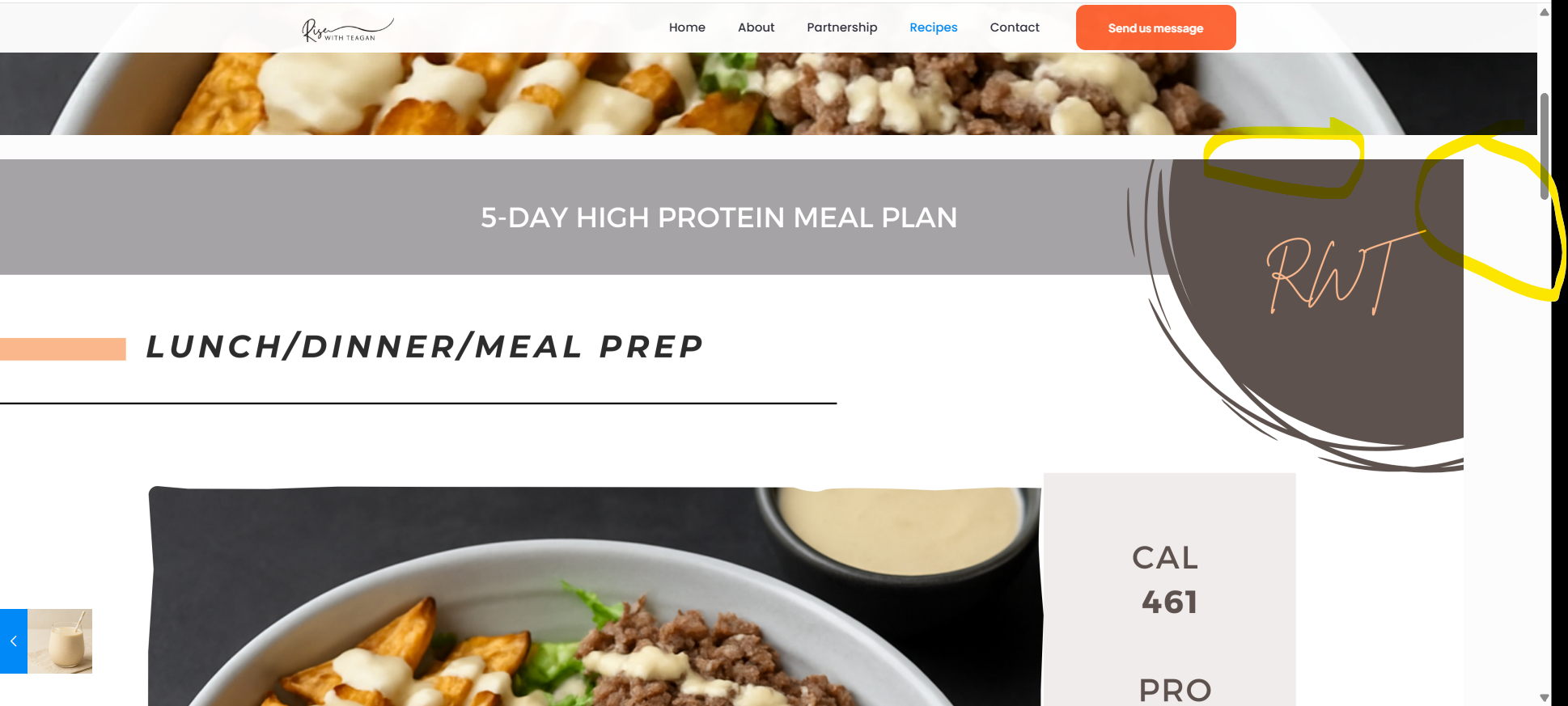Click the CAL 461 nutrition card

[x=1169, y=590]
